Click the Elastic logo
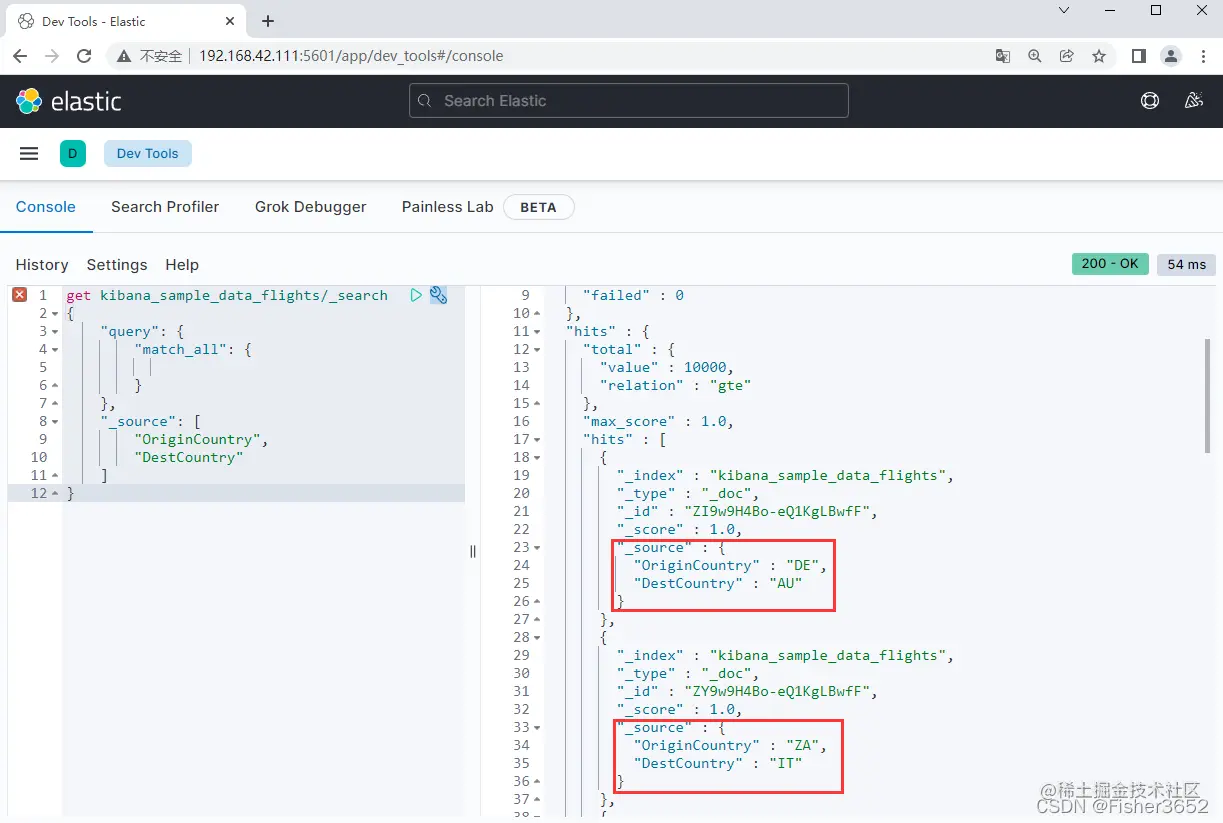1223x823 pixels. (68, 101)
